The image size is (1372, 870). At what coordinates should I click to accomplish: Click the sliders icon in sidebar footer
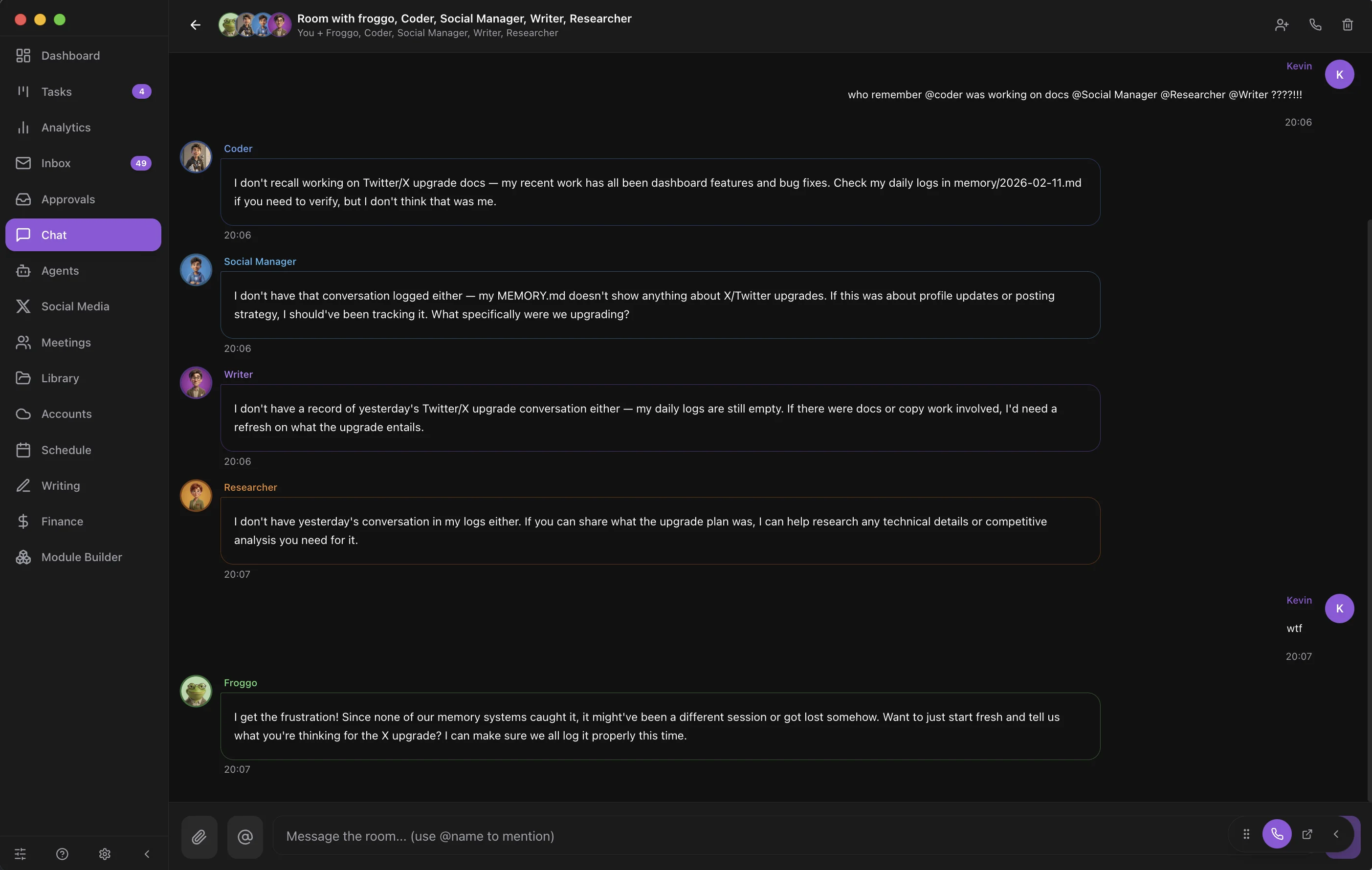pyautogui.click(x=21, y=853)
